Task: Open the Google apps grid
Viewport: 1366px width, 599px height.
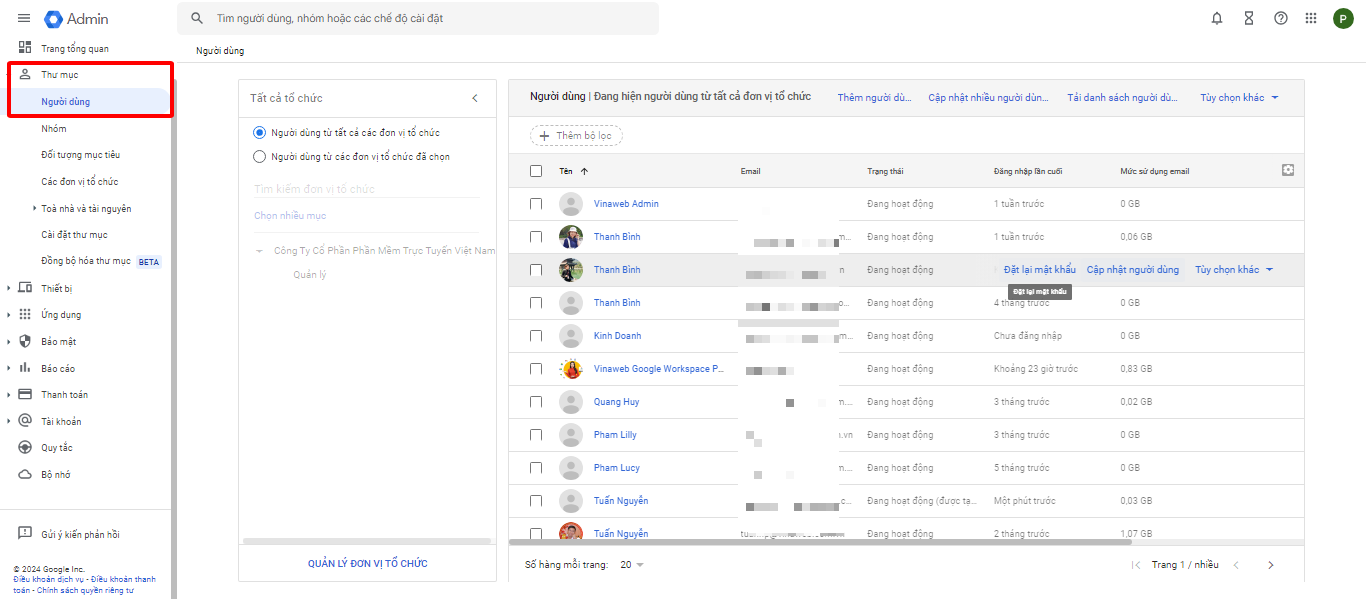Action: tap(1311, 18)
